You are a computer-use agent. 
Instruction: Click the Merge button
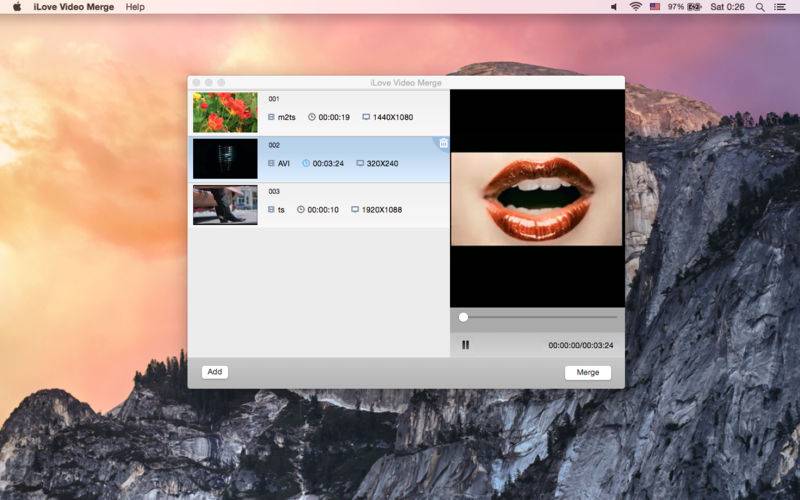pyautogui.click(x=588, y=372)
